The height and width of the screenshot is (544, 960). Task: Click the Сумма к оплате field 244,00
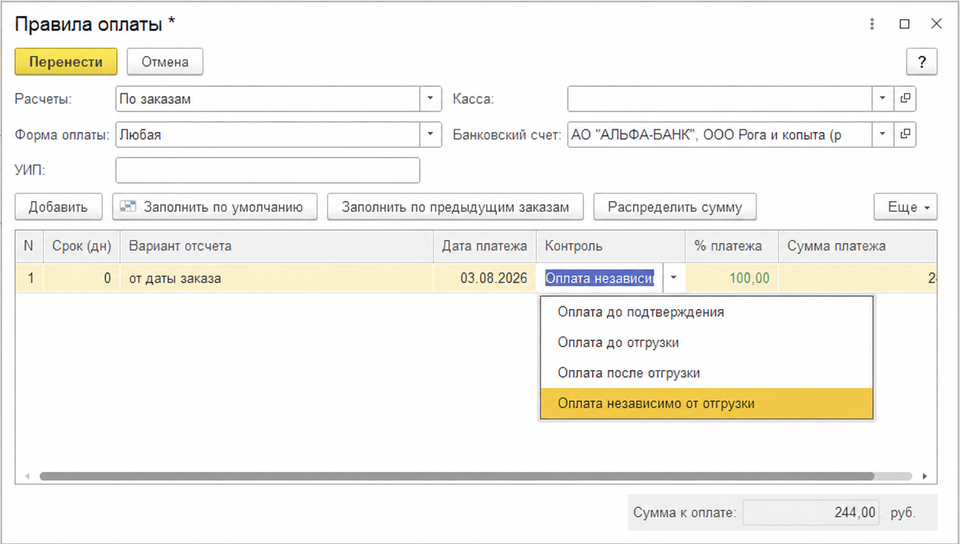(811, 512)
